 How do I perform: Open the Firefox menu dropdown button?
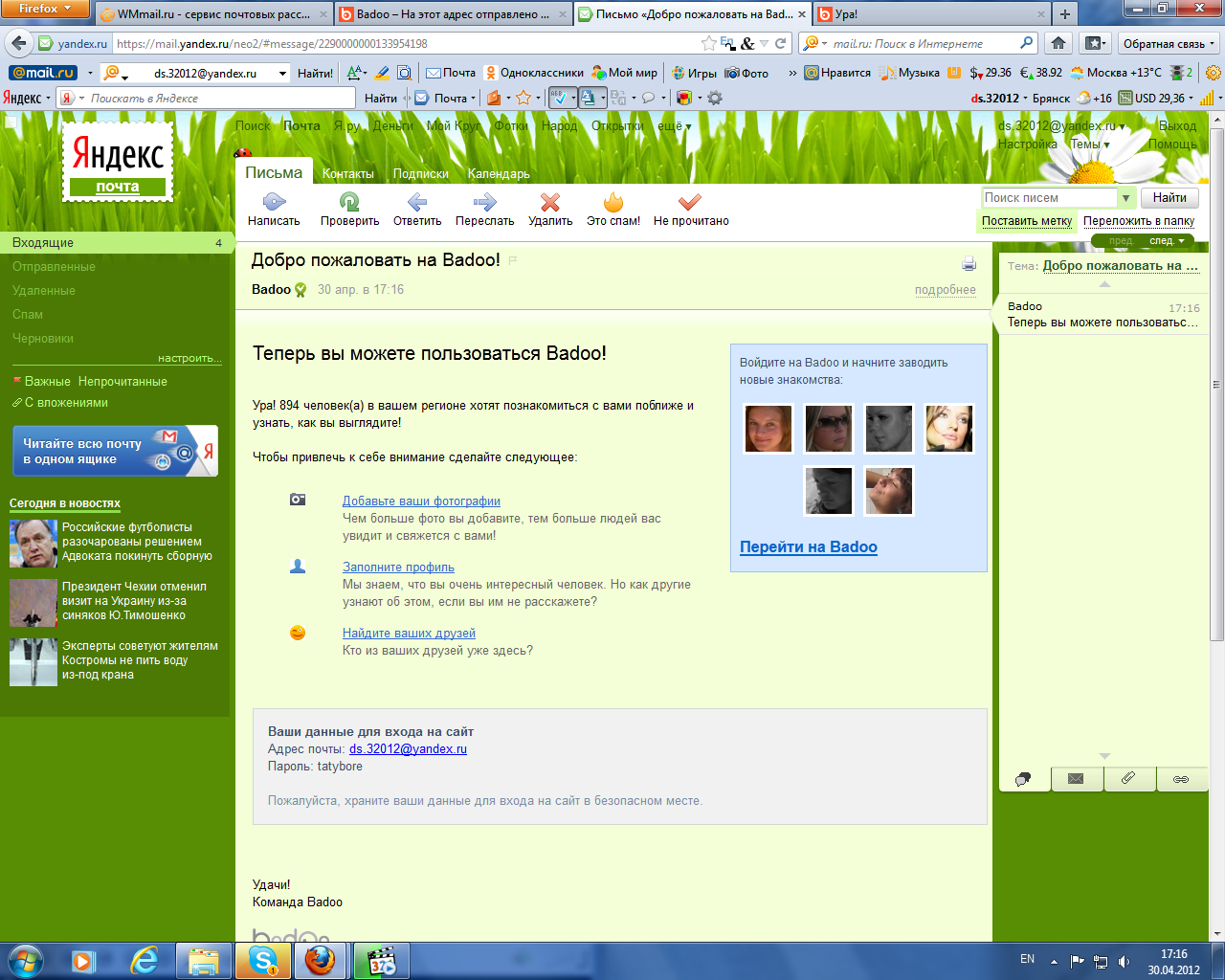pos(45,9)
